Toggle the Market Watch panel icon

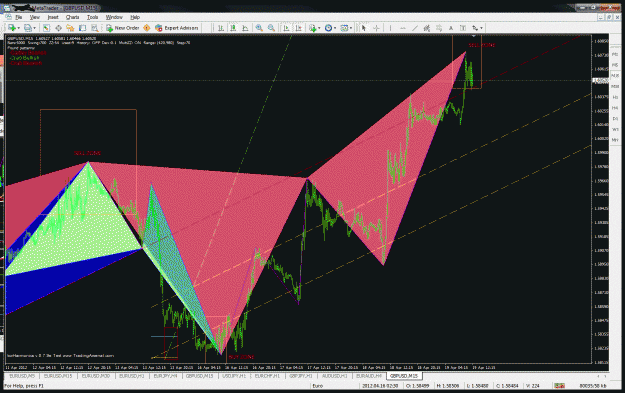[46, 28]
